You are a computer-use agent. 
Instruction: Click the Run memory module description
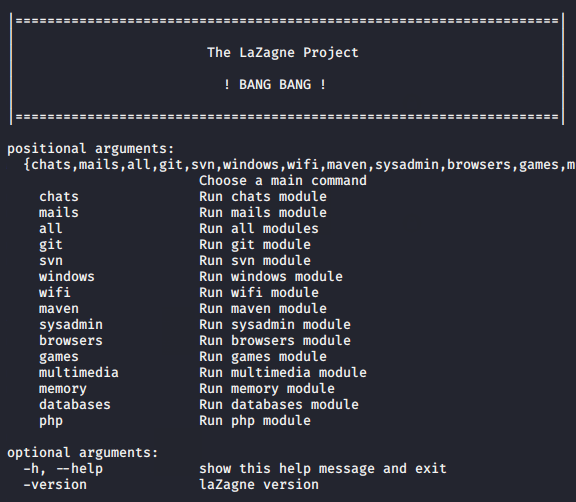[x=267, y=389]
